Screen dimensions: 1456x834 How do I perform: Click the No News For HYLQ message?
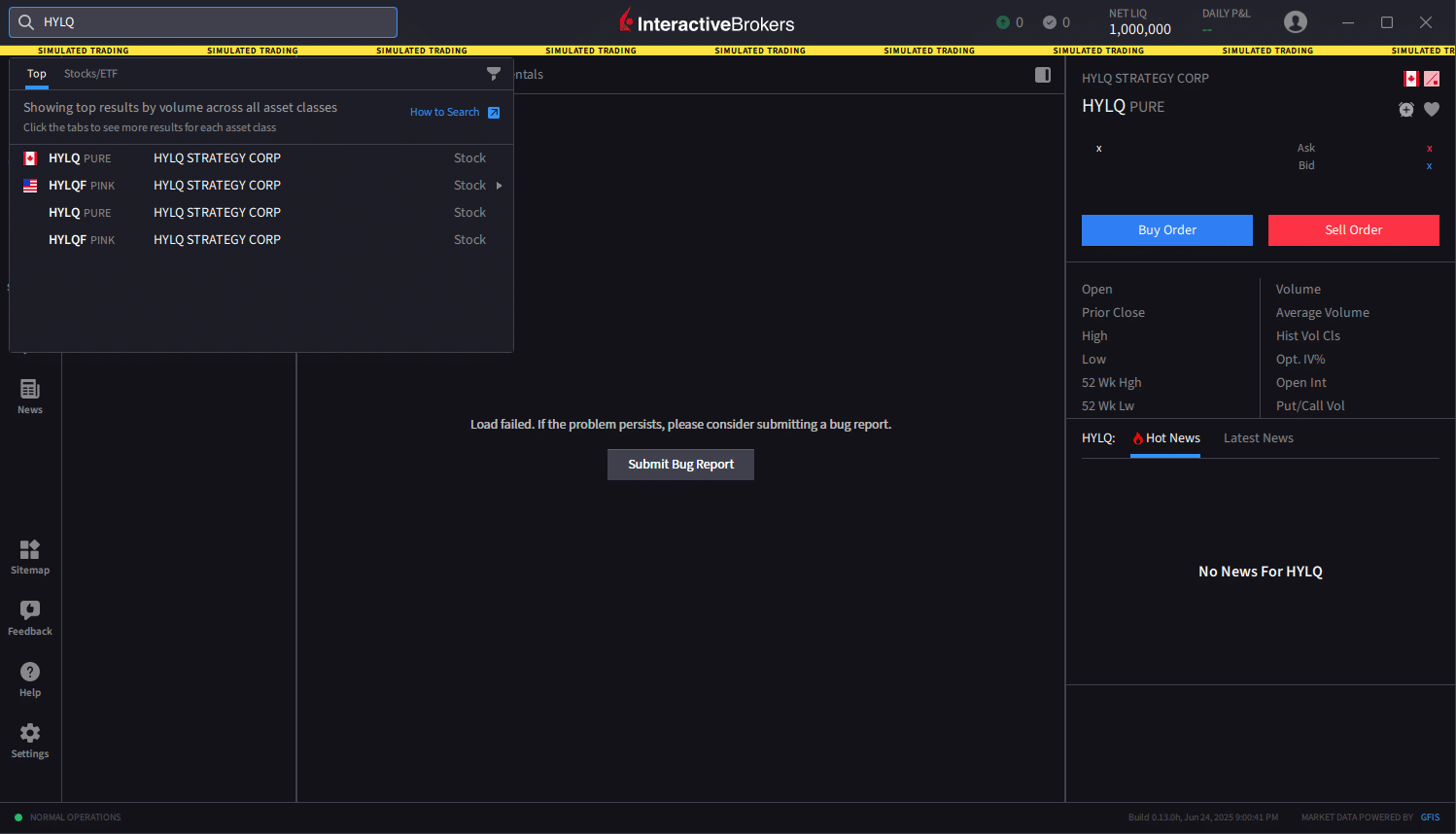coord(1261,572)
